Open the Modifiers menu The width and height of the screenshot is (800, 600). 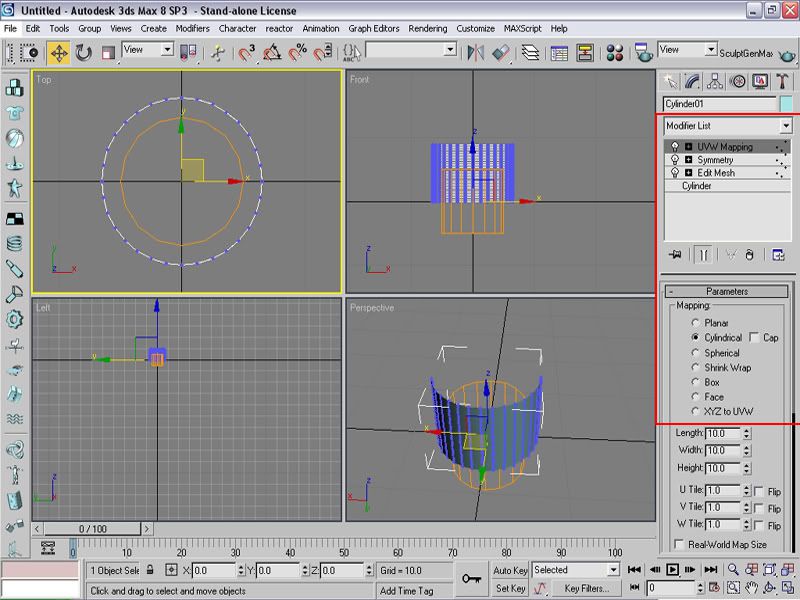[192, 29]
